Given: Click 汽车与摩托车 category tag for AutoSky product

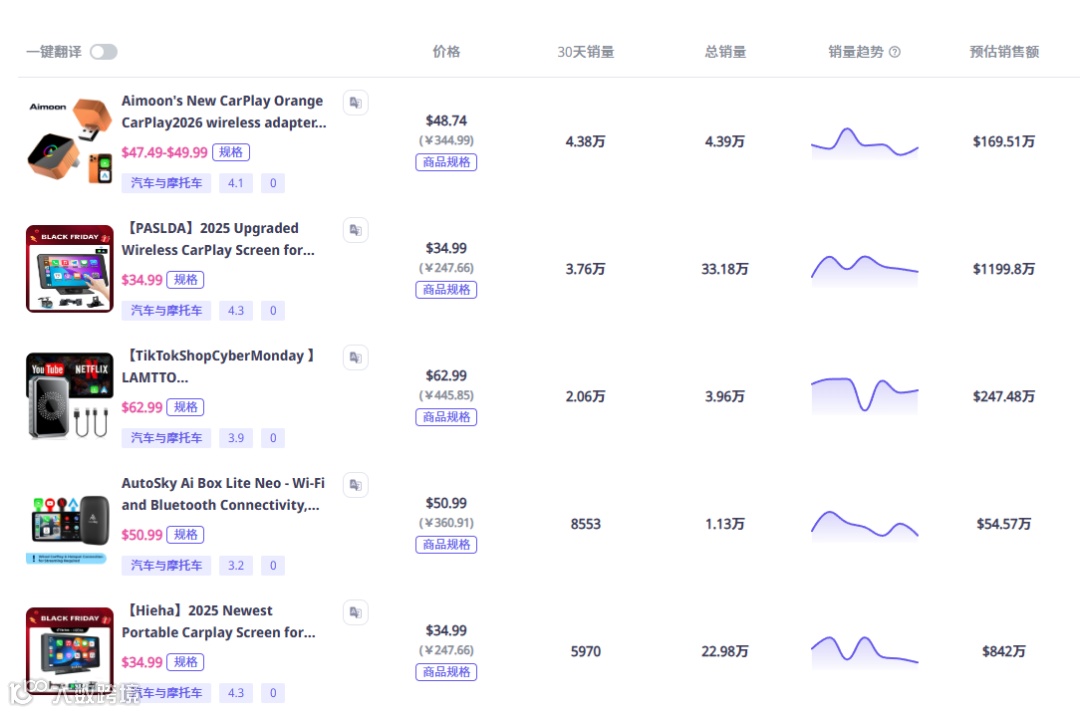Looking at the screenshot, I should click(x=166, y=566).
